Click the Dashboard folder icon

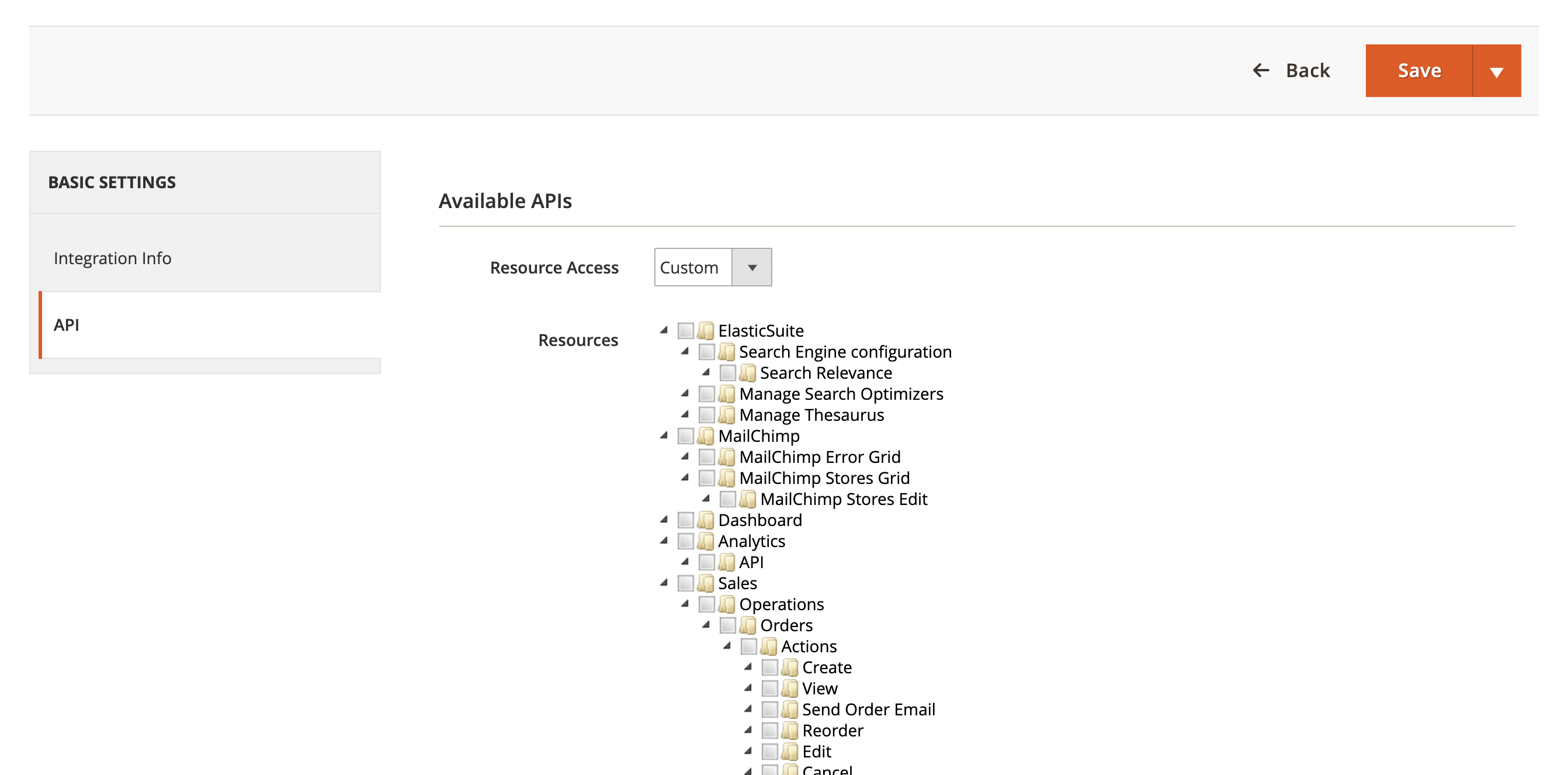(x=706, y=520)
